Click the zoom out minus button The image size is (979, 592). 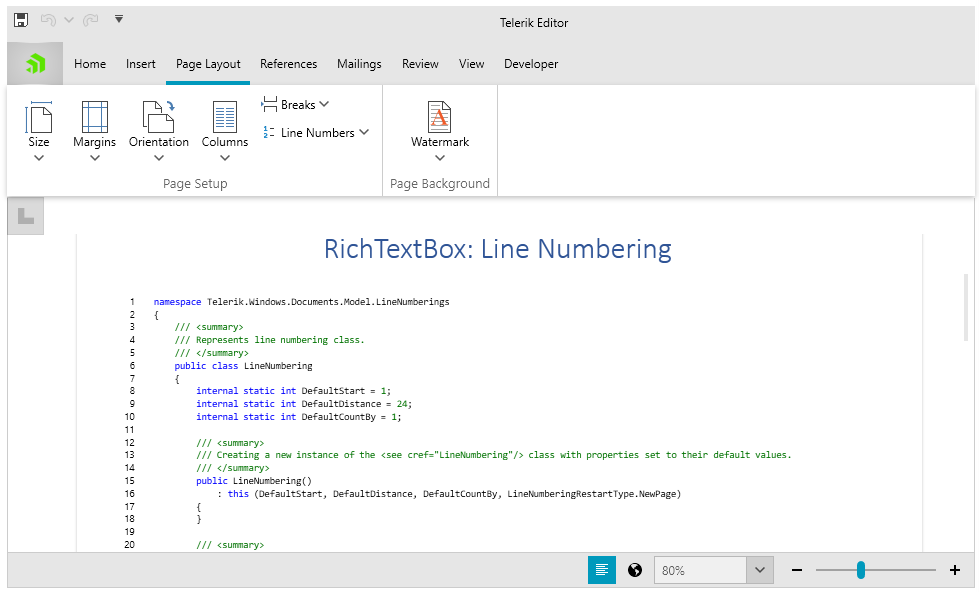[797, 569]
